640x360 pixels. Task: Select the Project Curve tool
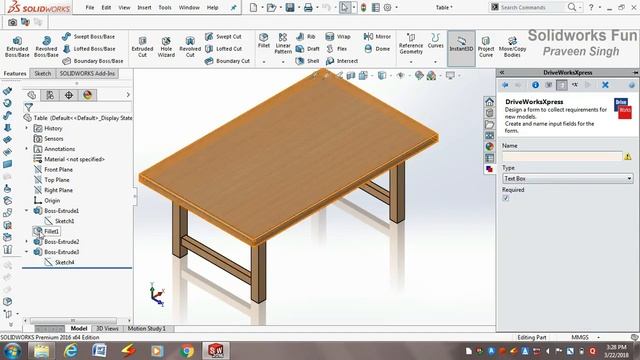(486, 47)
